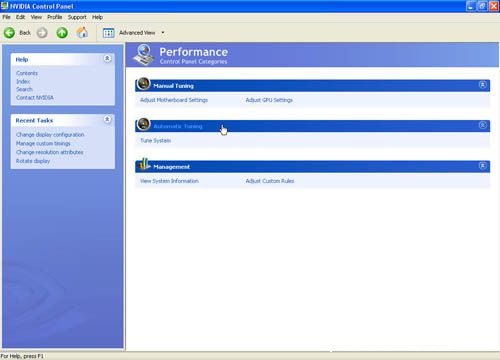This screenshot has height=360, width=500.
Task: Click the Advanced View label
Action: coord(137,33)
